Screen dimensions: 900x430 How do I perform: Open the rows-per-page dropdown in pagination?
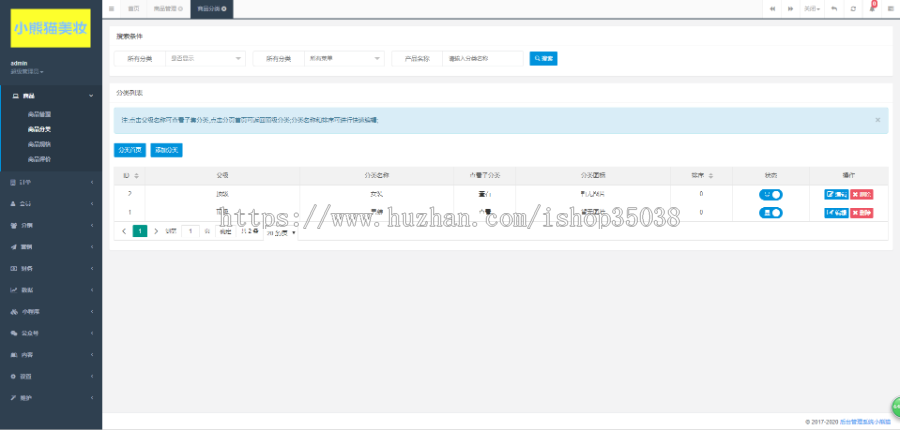281,233
